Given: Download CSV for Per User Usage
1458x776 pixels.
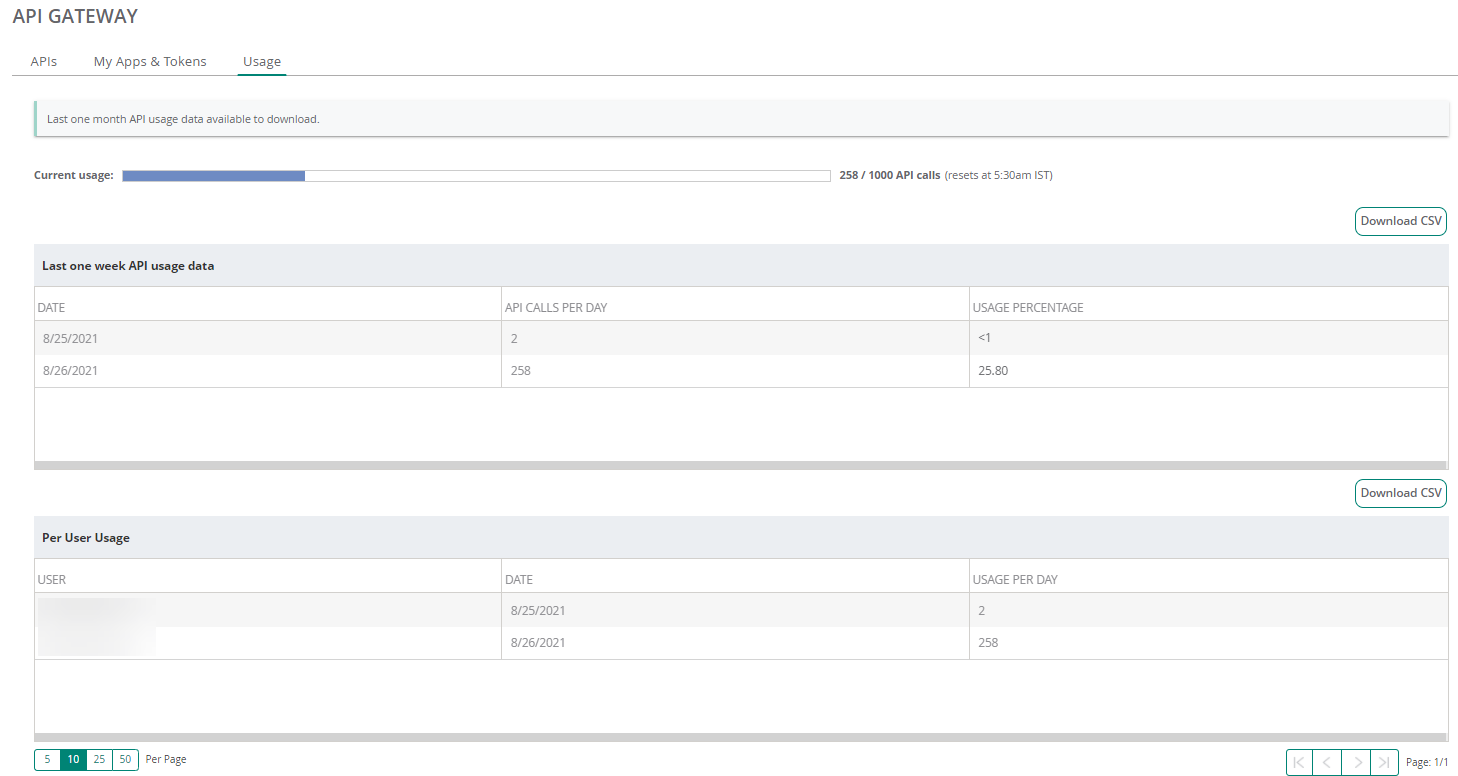Looking at the screenshot, I should pos(1400,493).
